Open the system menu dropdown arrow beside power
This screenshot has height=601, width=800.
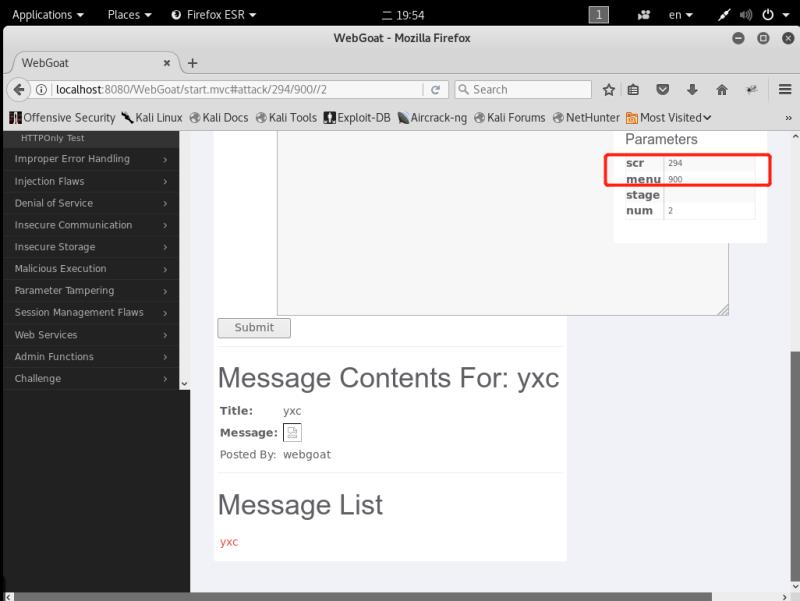point(786,15)
